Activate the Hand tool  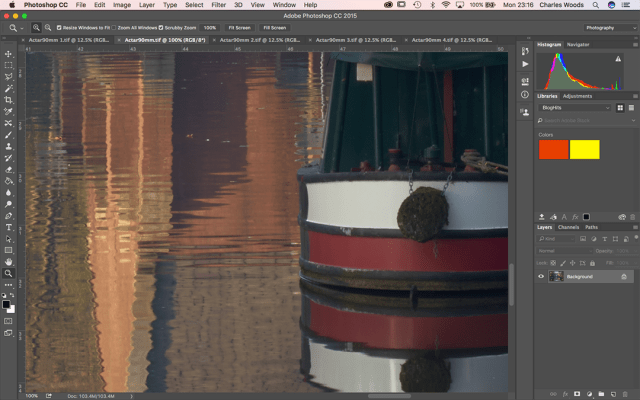coord(9,261)
